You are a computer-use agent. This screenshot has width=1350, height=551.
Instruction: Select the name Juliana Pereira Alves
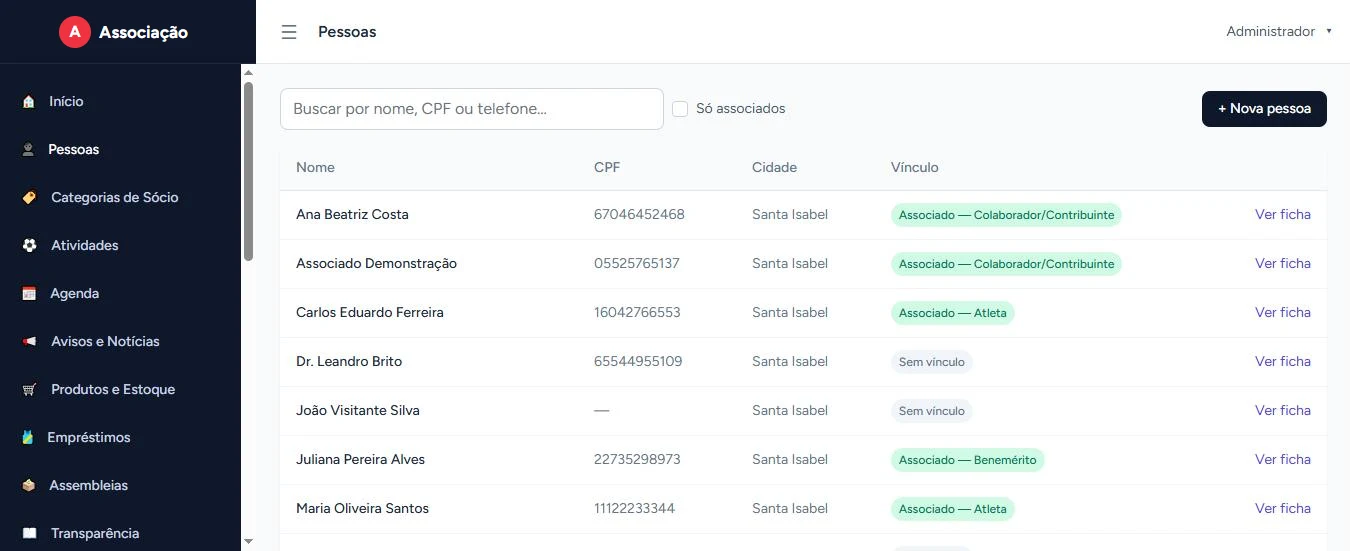(360, 460)
